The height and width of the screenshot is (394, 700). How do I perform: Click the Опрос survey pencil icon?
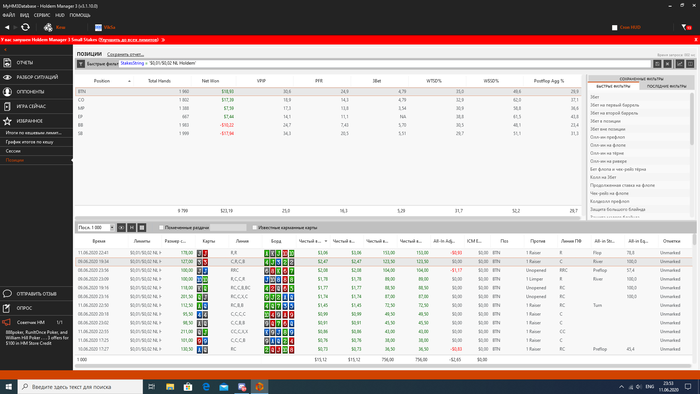tap(7, 308)
